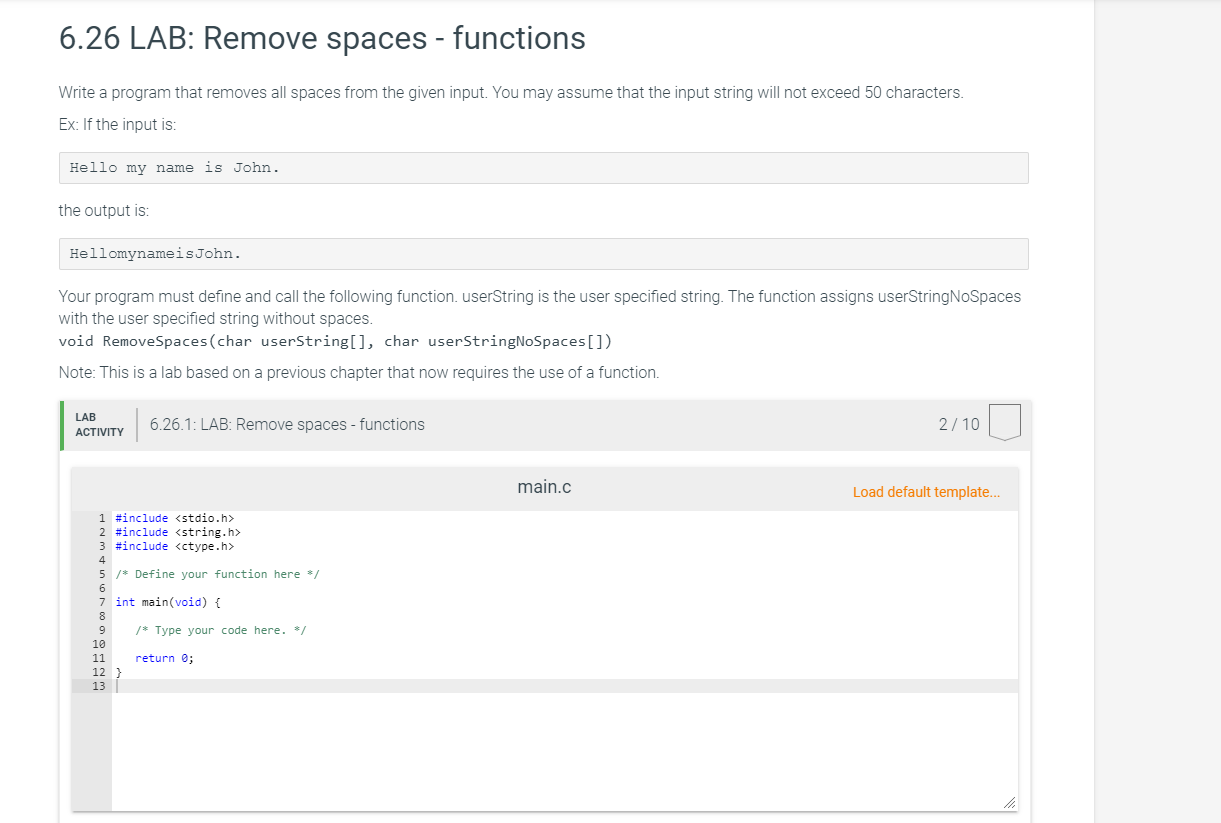Click the comment 'Type your code here.'
Viewport: 1221px width, 823px height.
point(221,630)
